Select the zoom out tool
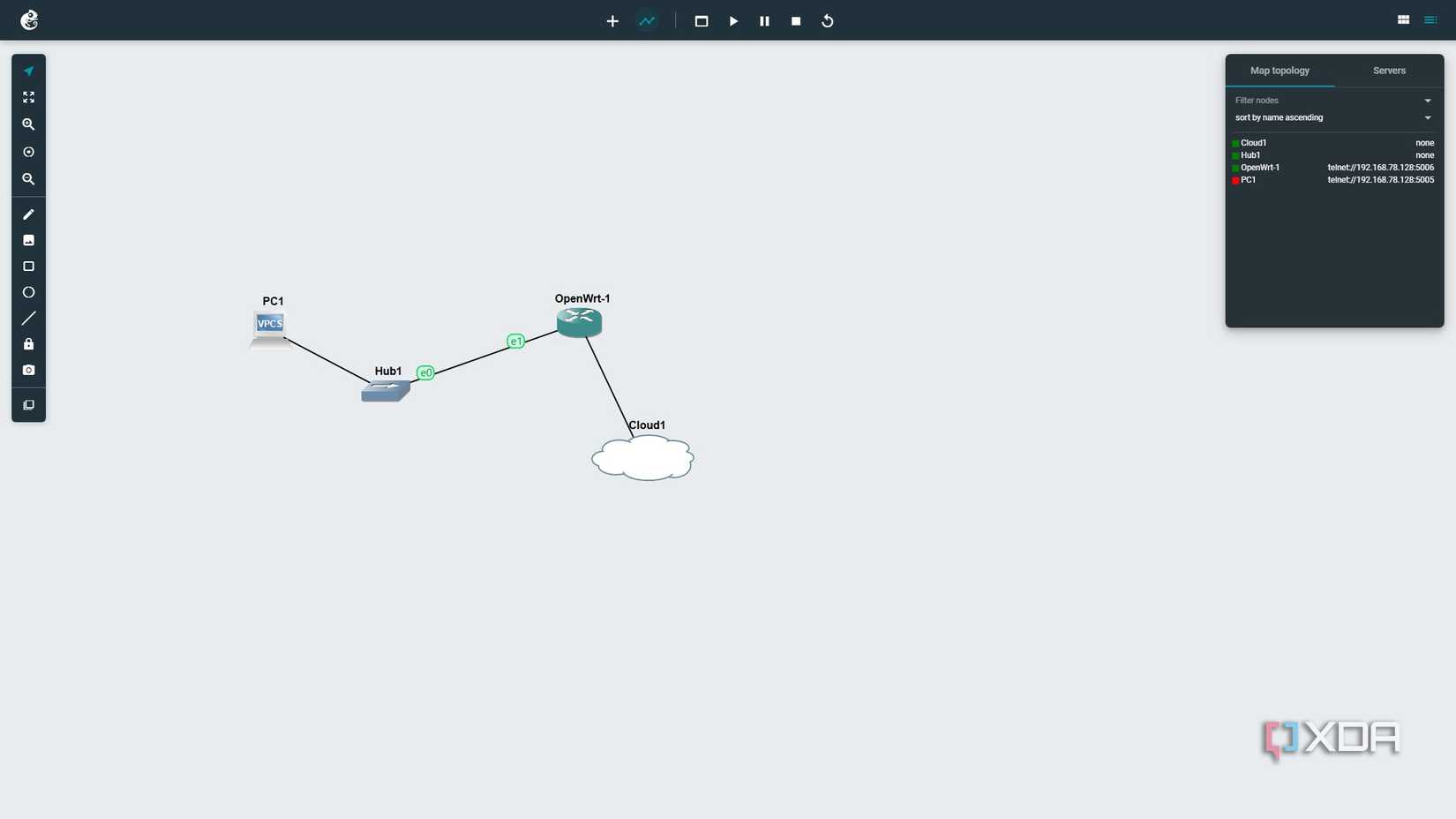The height and width of the screenshot is (819, 1456). [28, 179]
